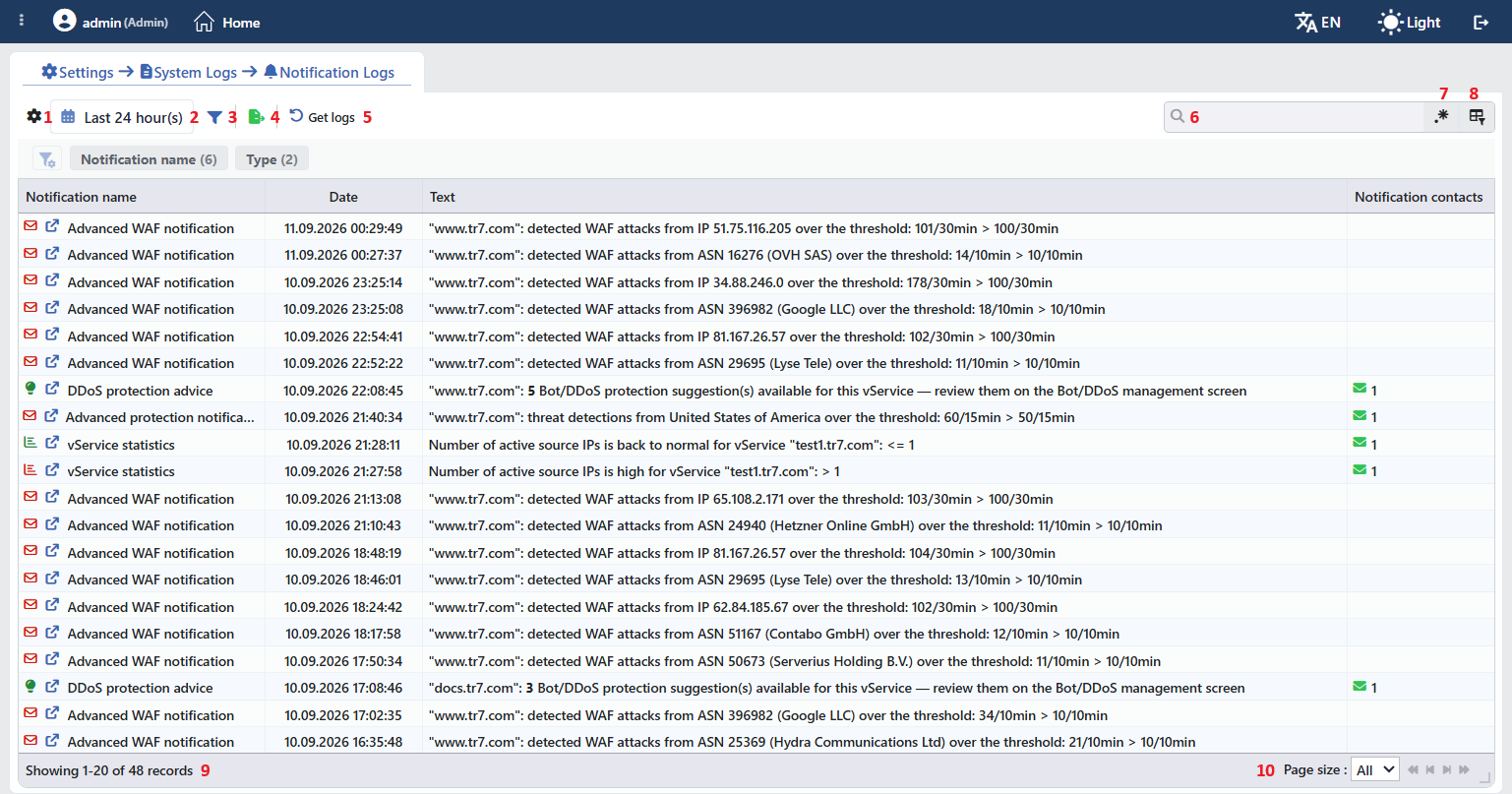Go to first page arrow
The height and width of the screenshot is (794, 1512).
[1414, 770]
